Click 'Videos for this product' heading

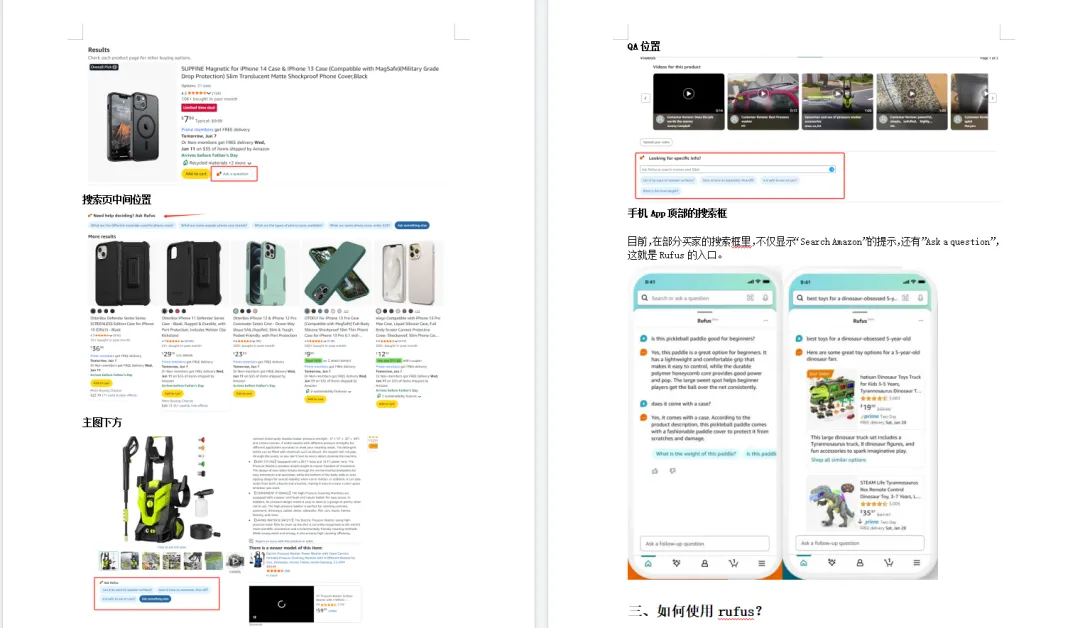pyautogui.click(x=676, y=67)
